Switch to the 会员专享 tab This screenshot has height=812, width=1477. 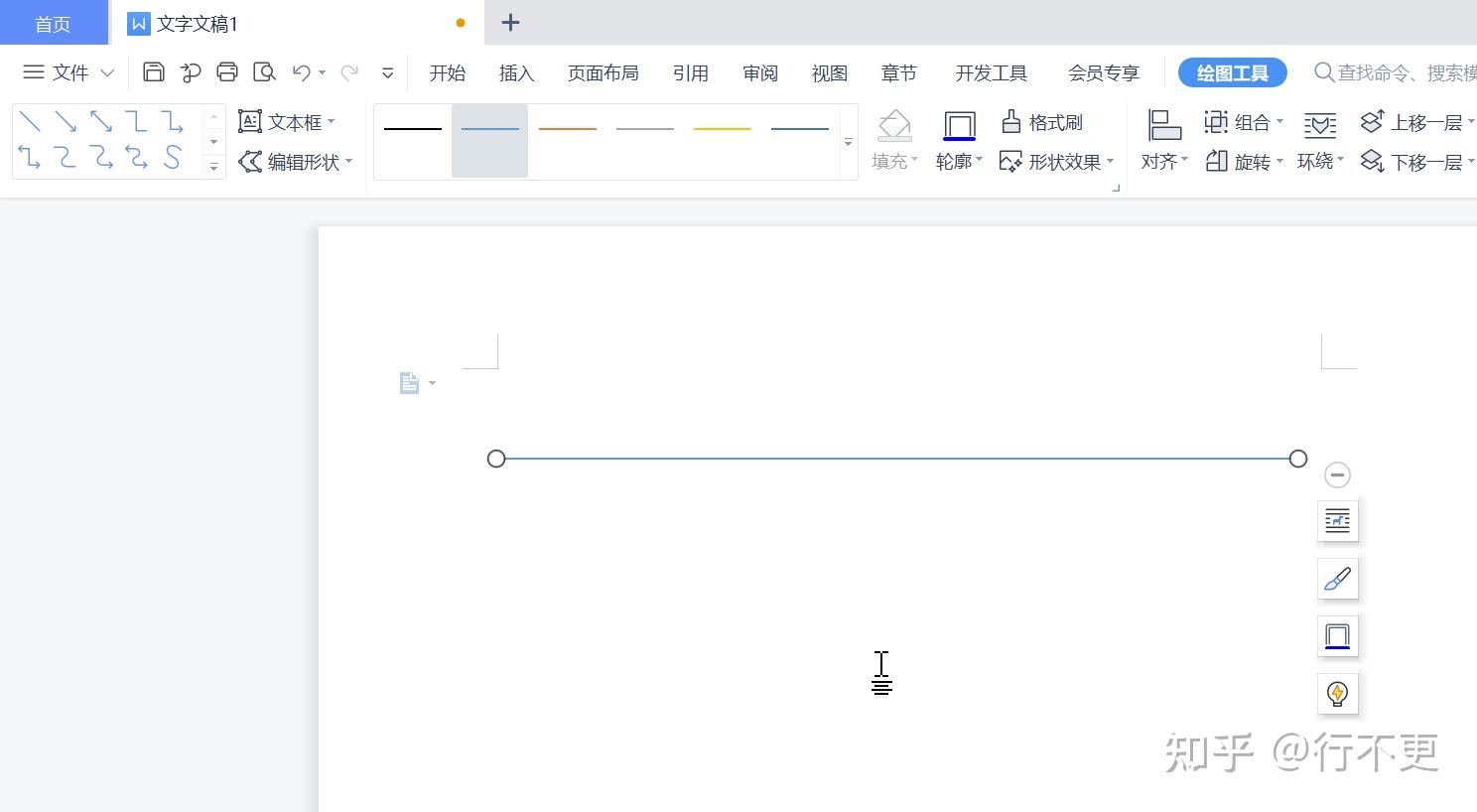(1104, 72)
